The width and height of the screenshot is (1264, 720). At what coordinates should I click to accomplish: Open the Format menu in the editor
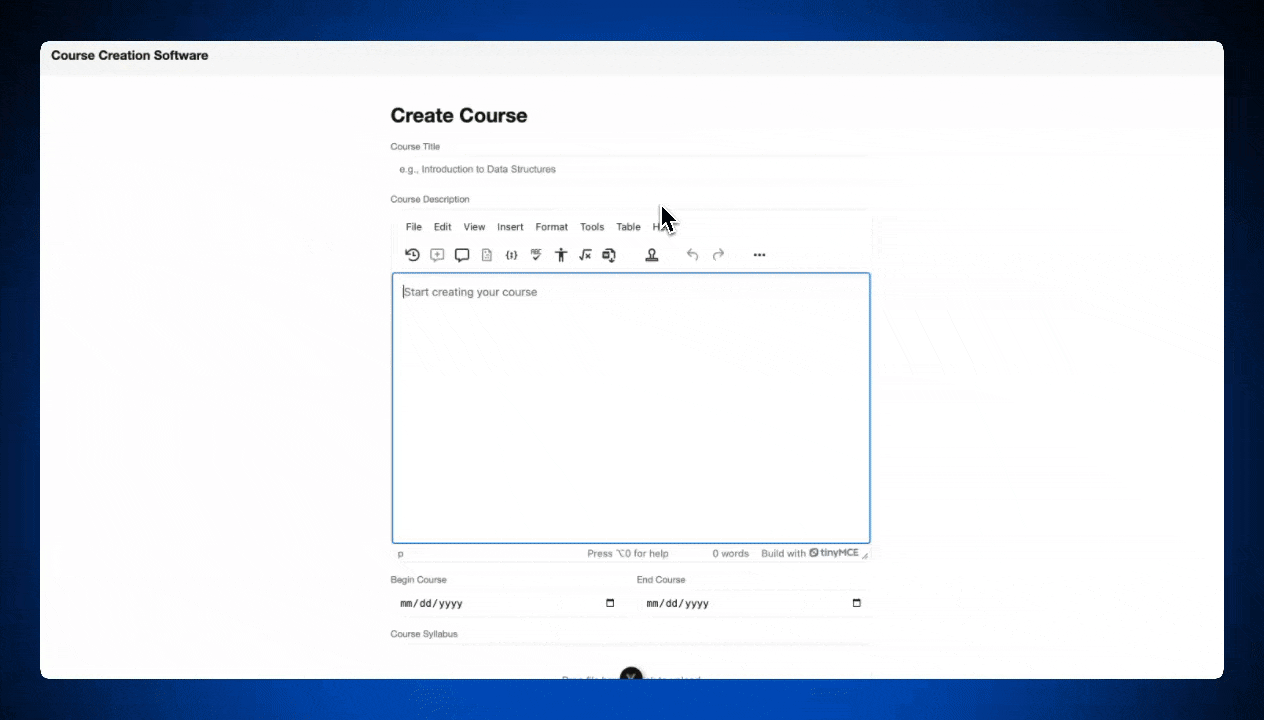[551, 226]
